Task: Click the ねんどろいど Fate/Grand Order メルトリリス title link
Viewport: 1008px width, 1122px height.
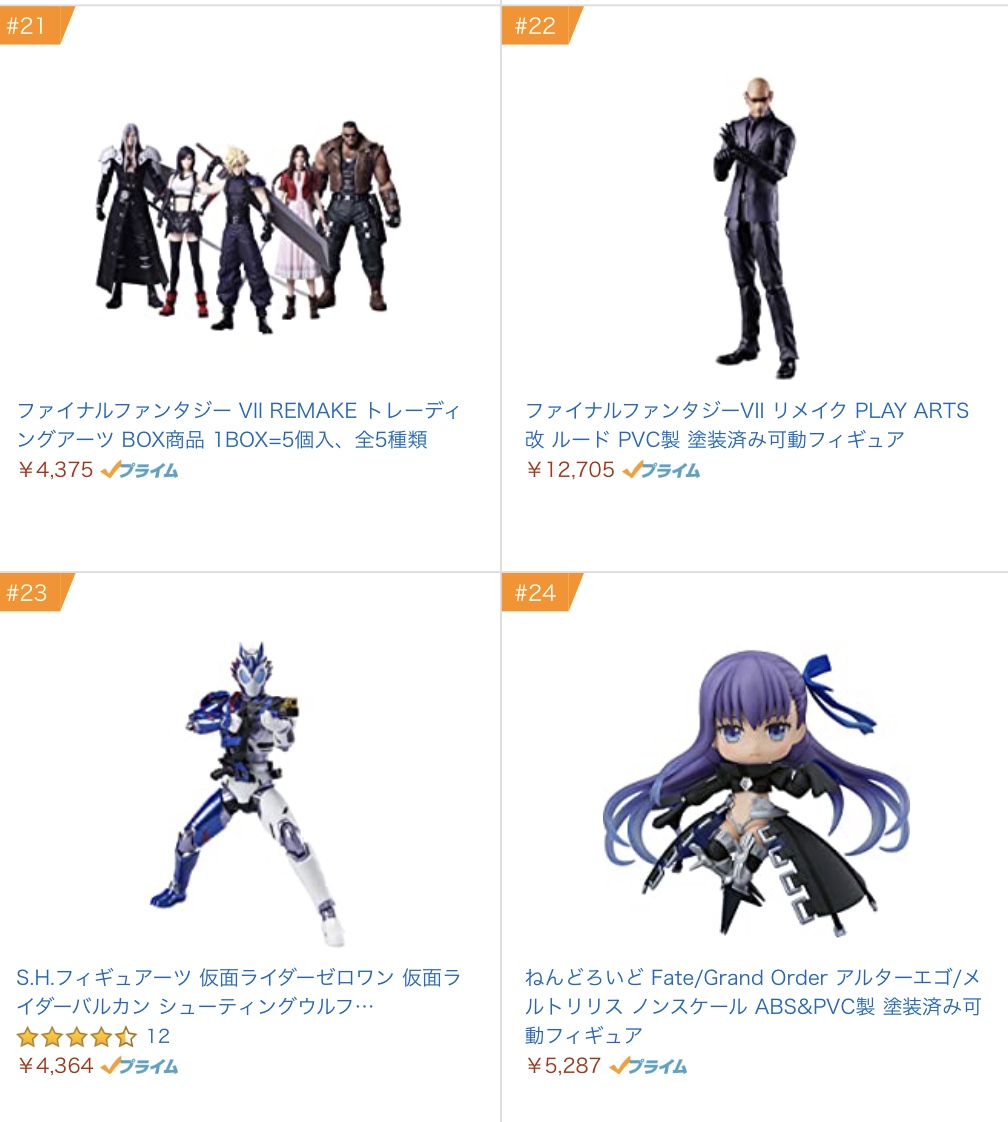Action: tap(753, 1006)
